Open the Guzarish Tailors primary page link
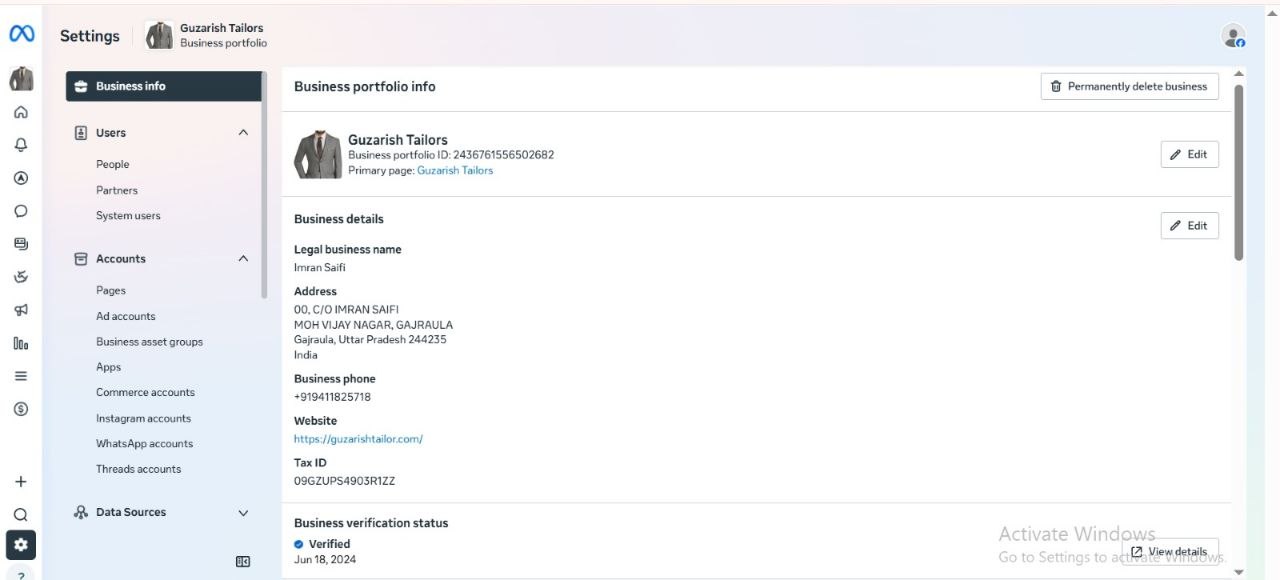Screen dimensions: 1280x580 [455, 171]
